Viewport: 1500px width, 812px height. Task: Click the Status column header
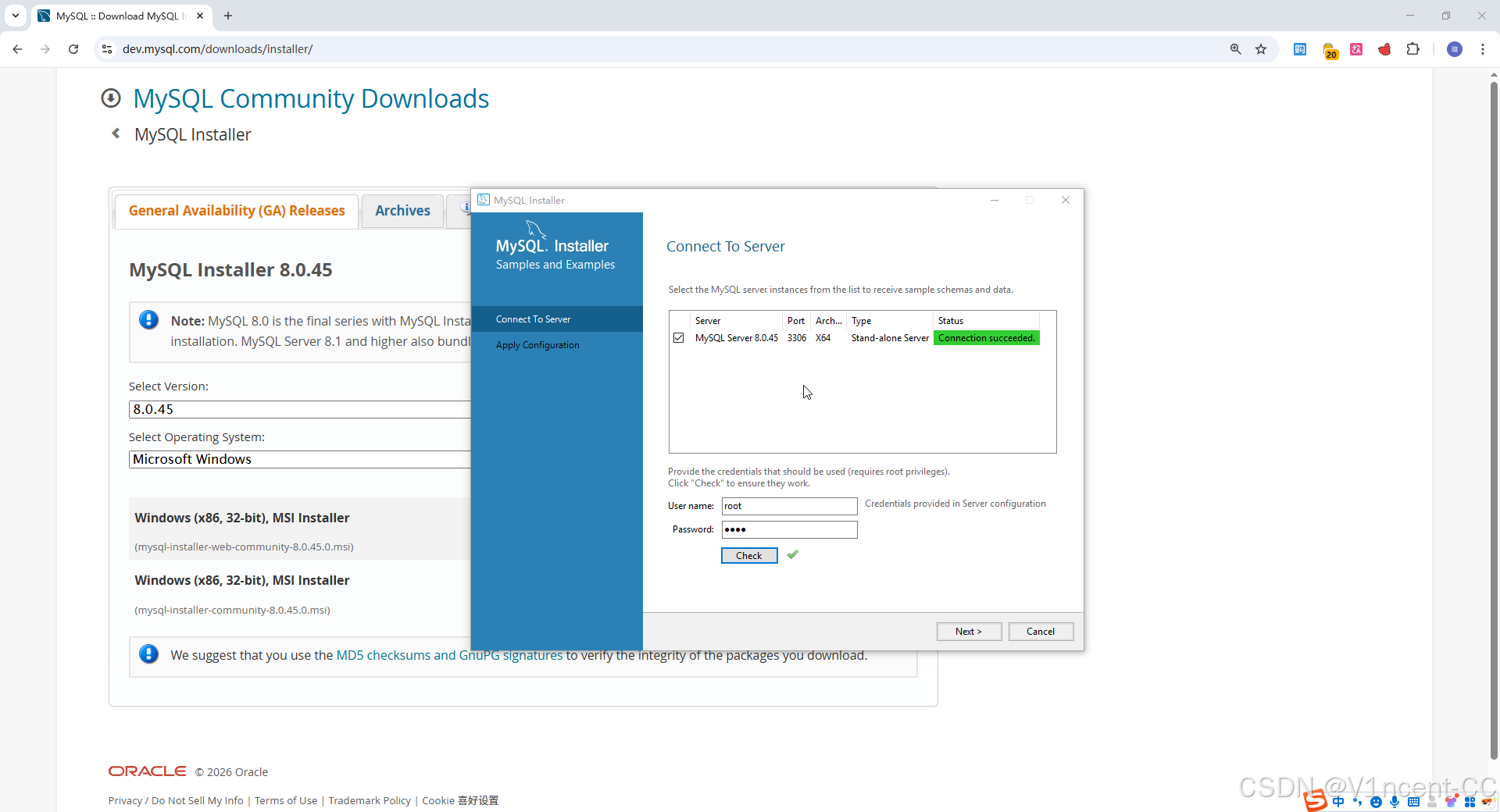point(986,320)
